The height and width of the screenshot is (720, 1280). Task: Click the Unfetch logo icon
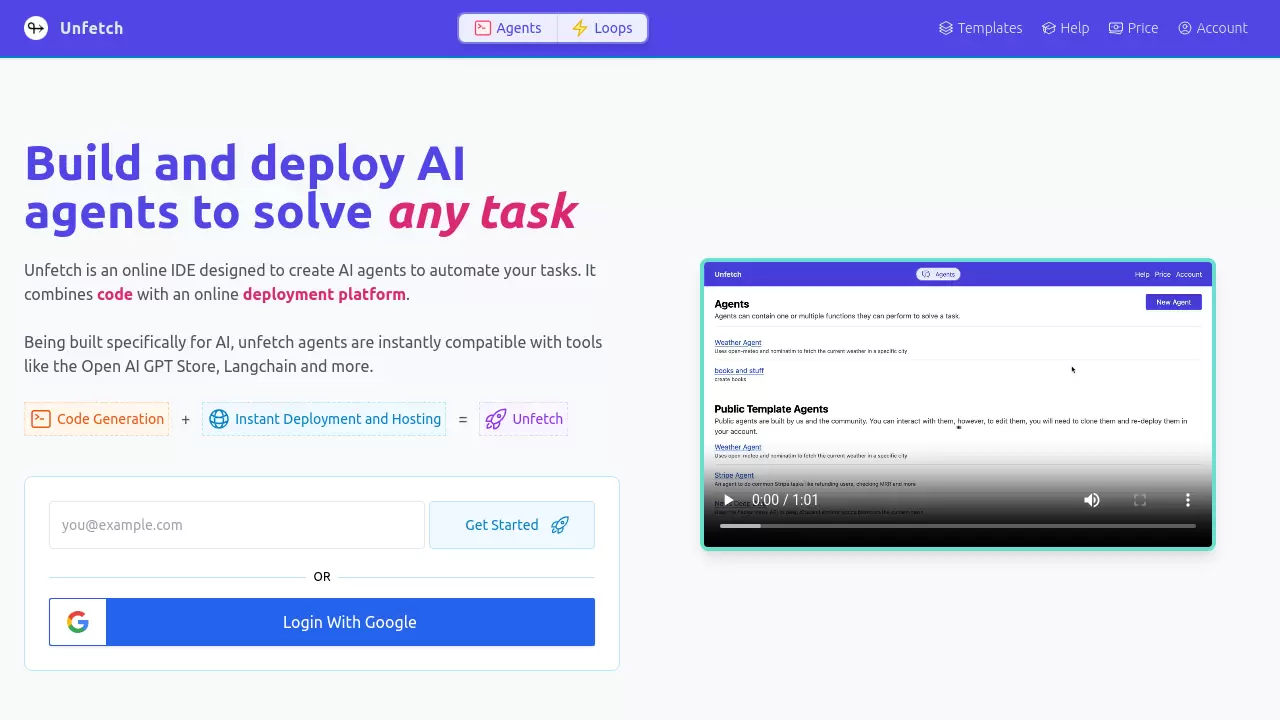click(x=36, y=28)
